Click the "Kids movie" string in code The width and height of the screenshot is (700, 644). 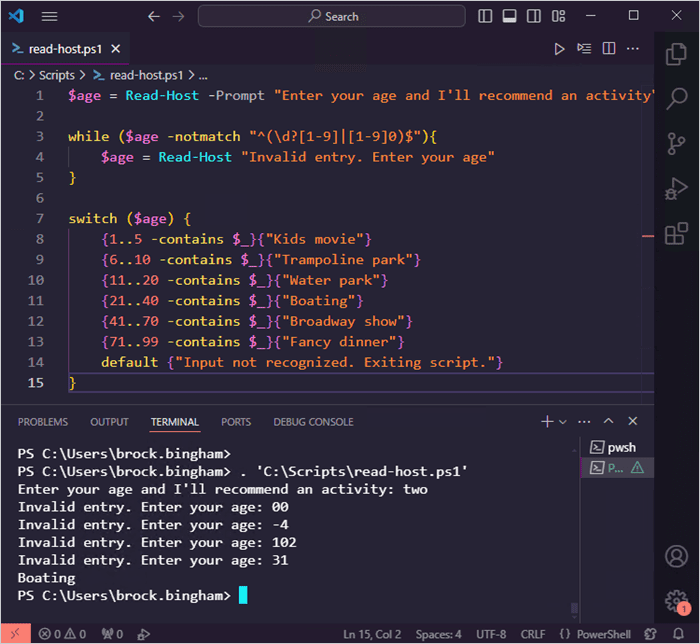click(x=315, y=239)
